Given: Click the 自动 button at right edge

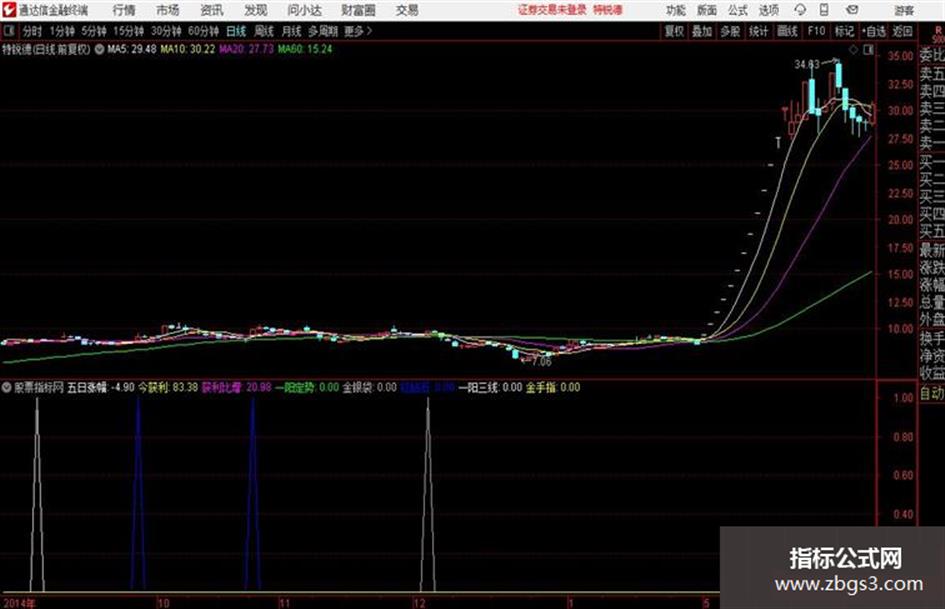Looking at the screenshot, I should click(932, 393).
